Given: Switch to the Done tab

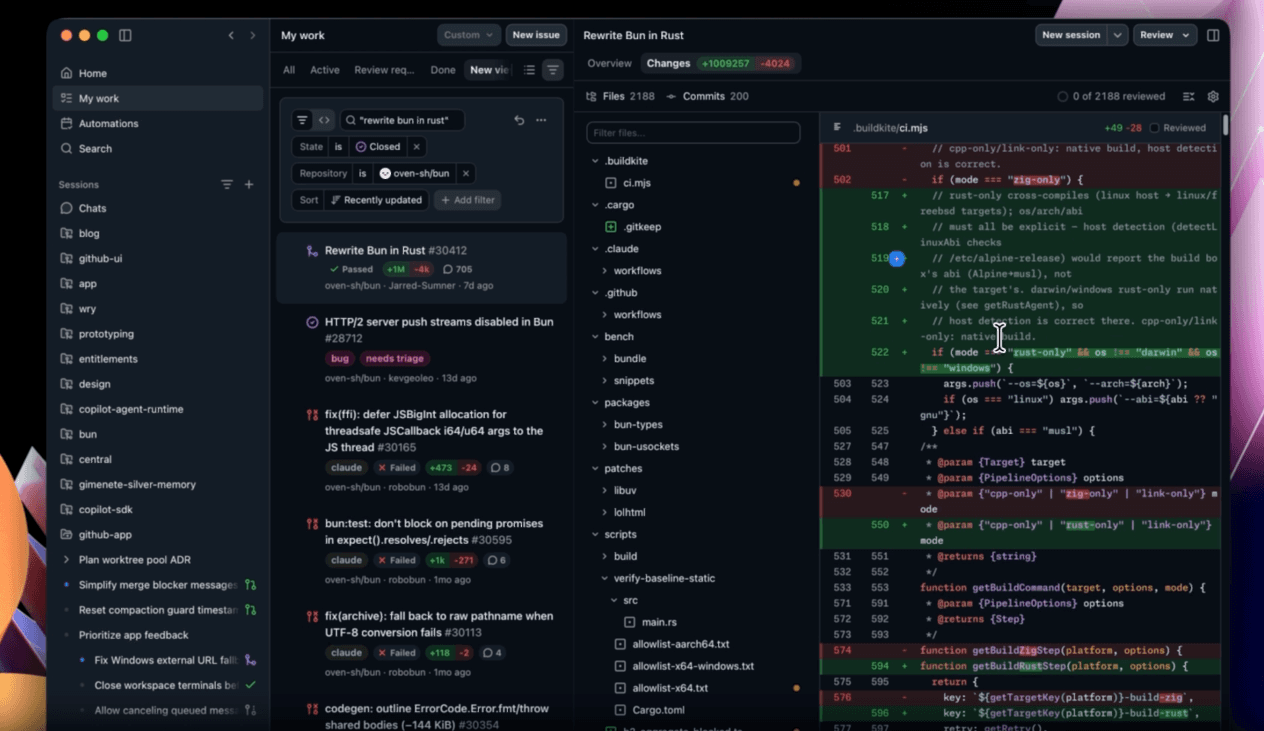Looking at the screenshot, I should click(443, 70).
